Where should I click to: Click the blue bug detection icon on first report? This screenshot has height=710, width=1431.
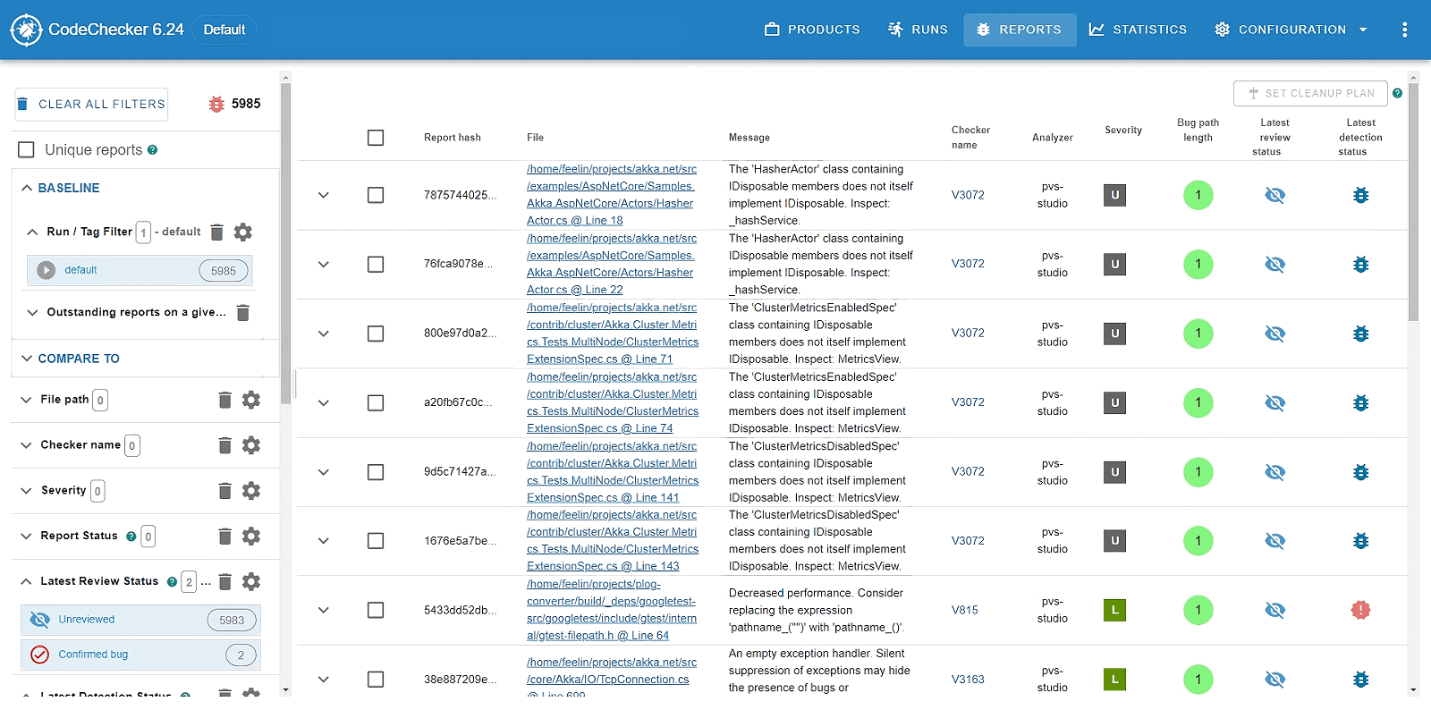coord(1361,195)
